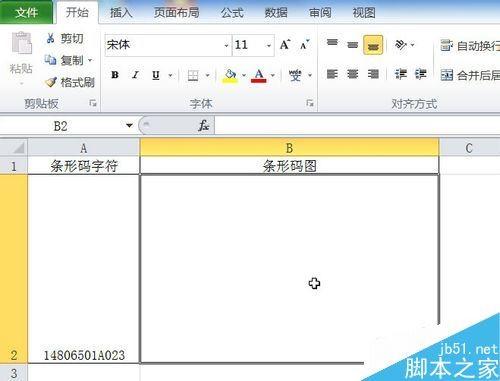Open the font name dropdown (宋体)

pos(226,45)
